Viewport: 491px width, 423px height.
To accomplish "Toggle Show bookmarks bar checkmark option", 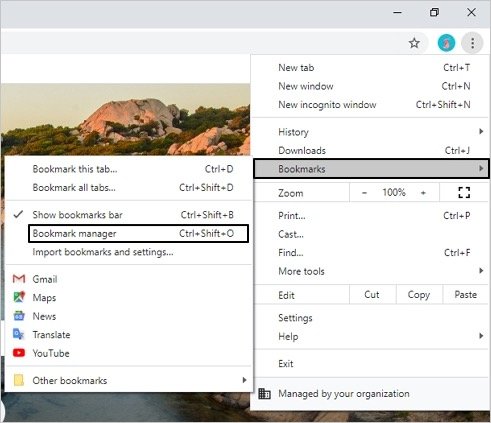I will pos(129,215).
